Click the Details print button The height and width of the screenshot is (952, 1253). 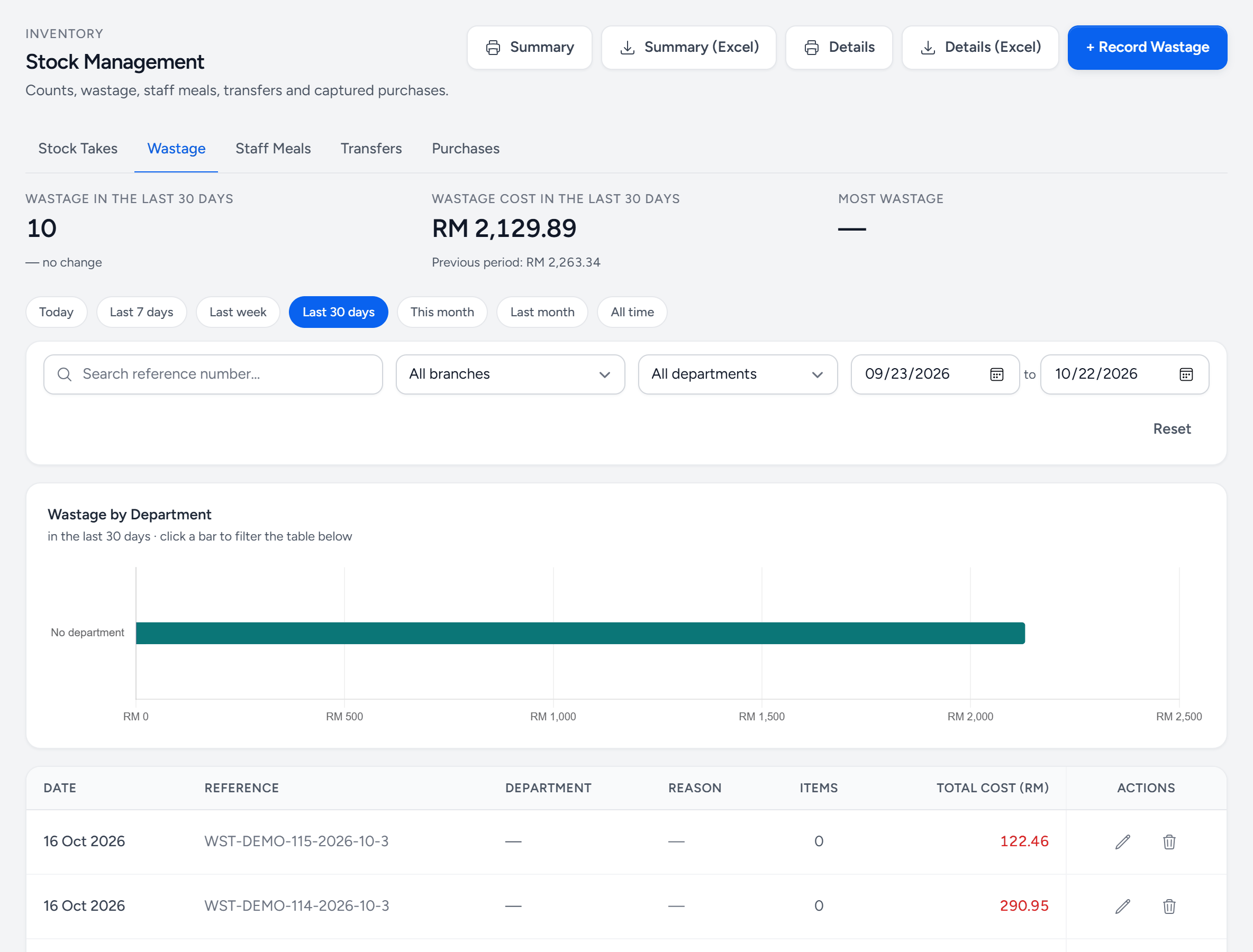pos(839,48)
